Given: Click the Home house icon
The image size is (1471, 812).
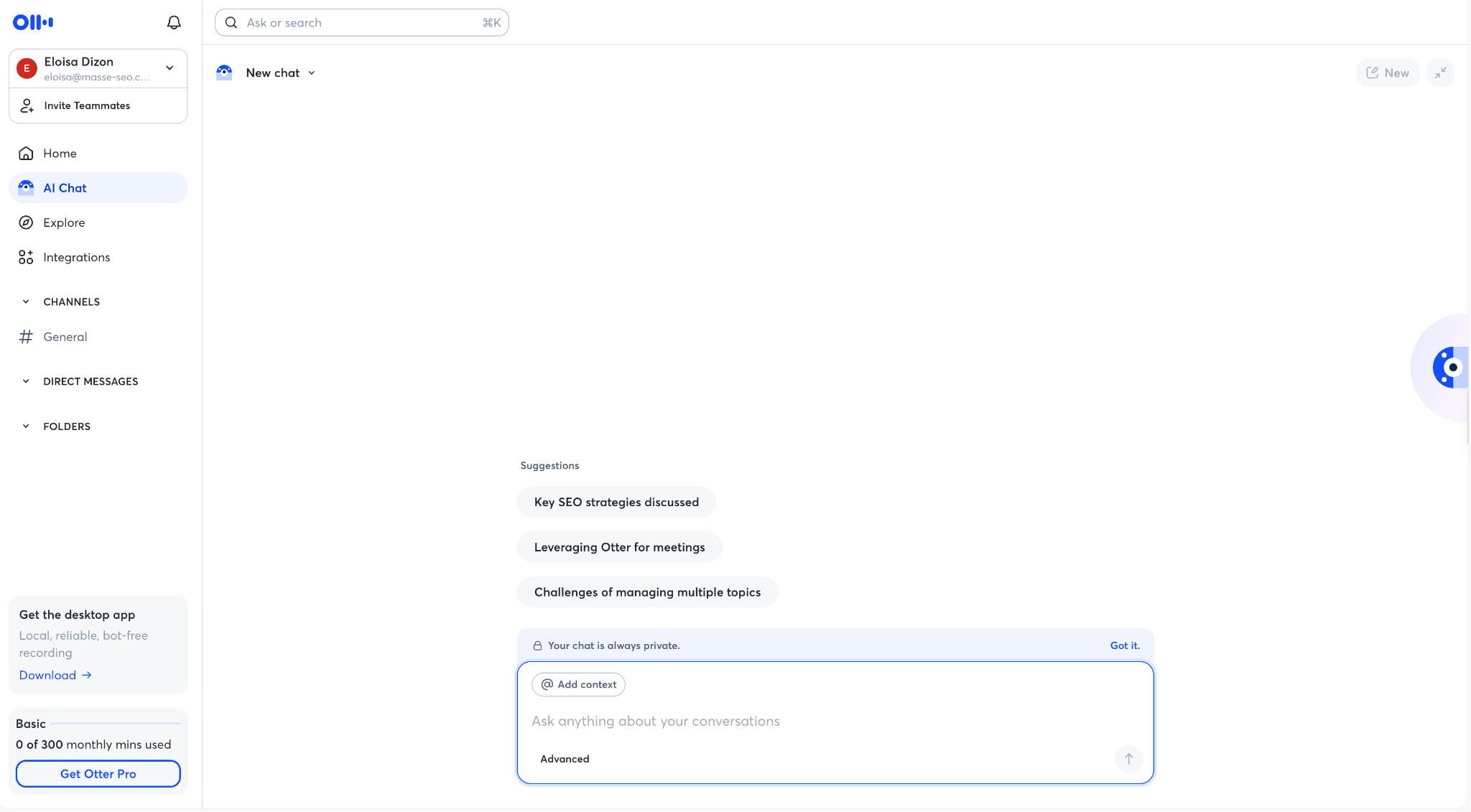Looking at the screenshot, I should point(26,153).
